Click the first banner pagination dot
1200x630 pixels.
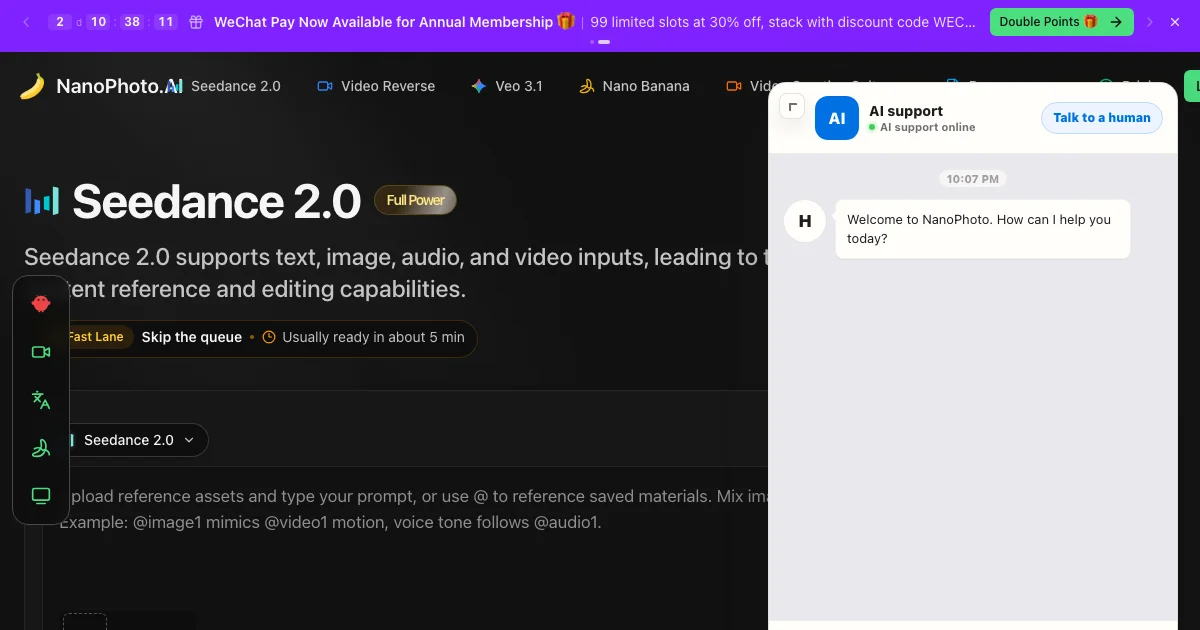click(x=593, y=42)
